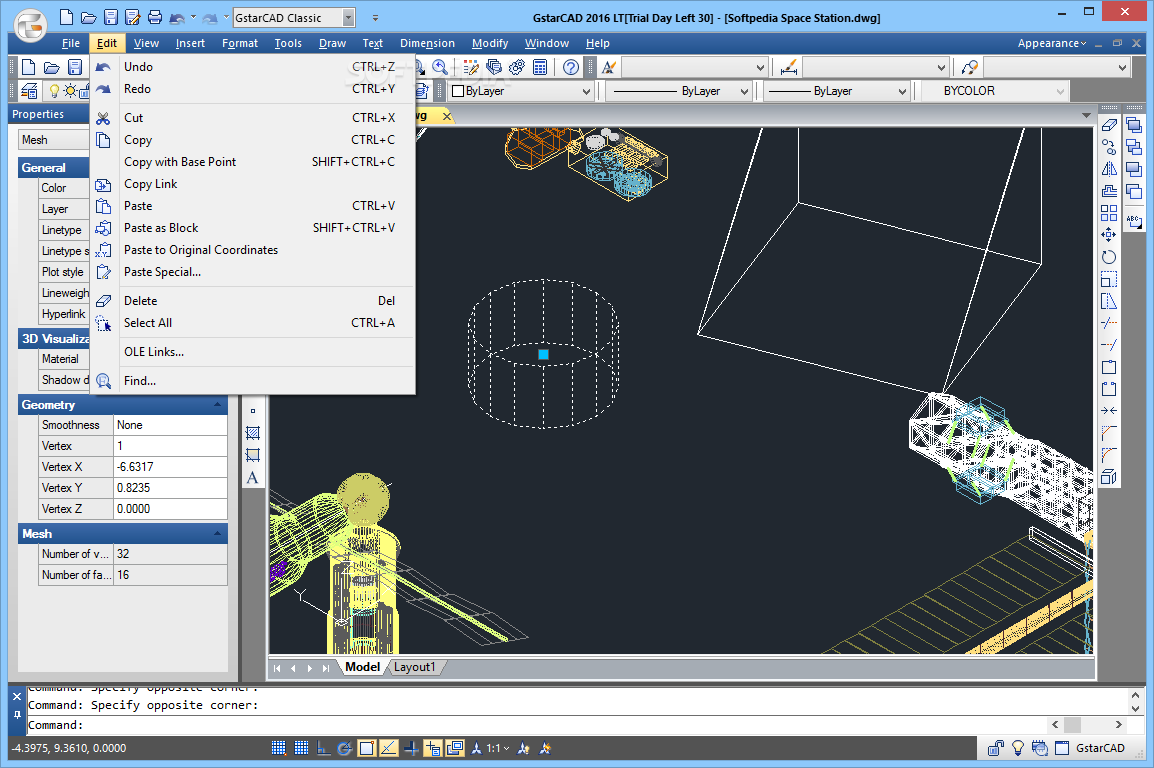
Task: Open the annotation scale 1:1 dropdown
Action: pyautogui.click(x=498, y=748)
